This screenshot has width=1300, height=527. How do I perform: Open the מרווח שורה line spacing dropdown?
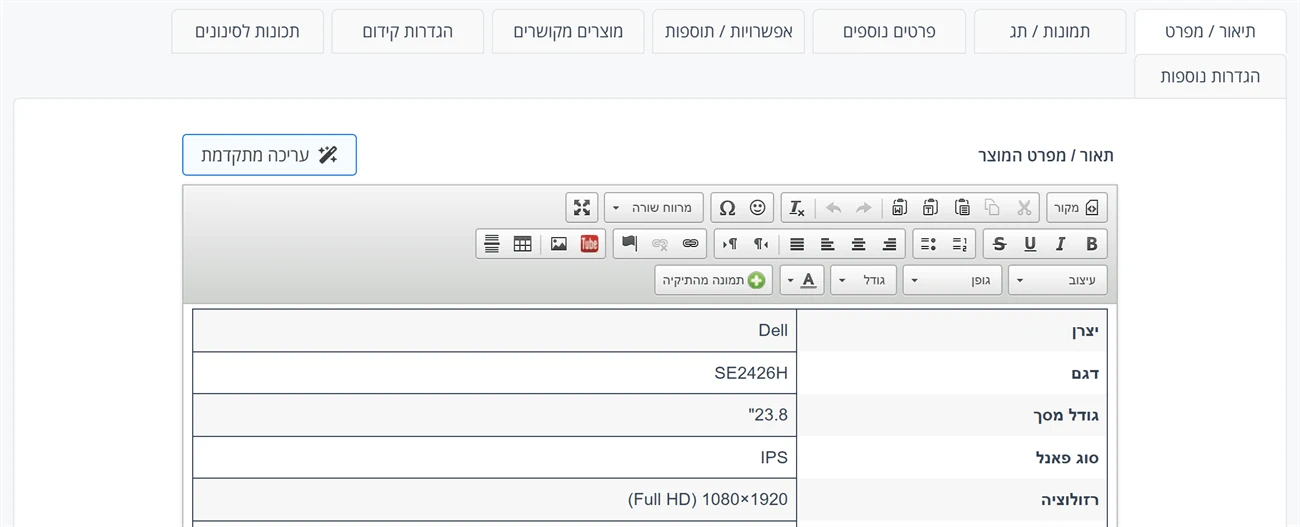click(x=654, y=208)
